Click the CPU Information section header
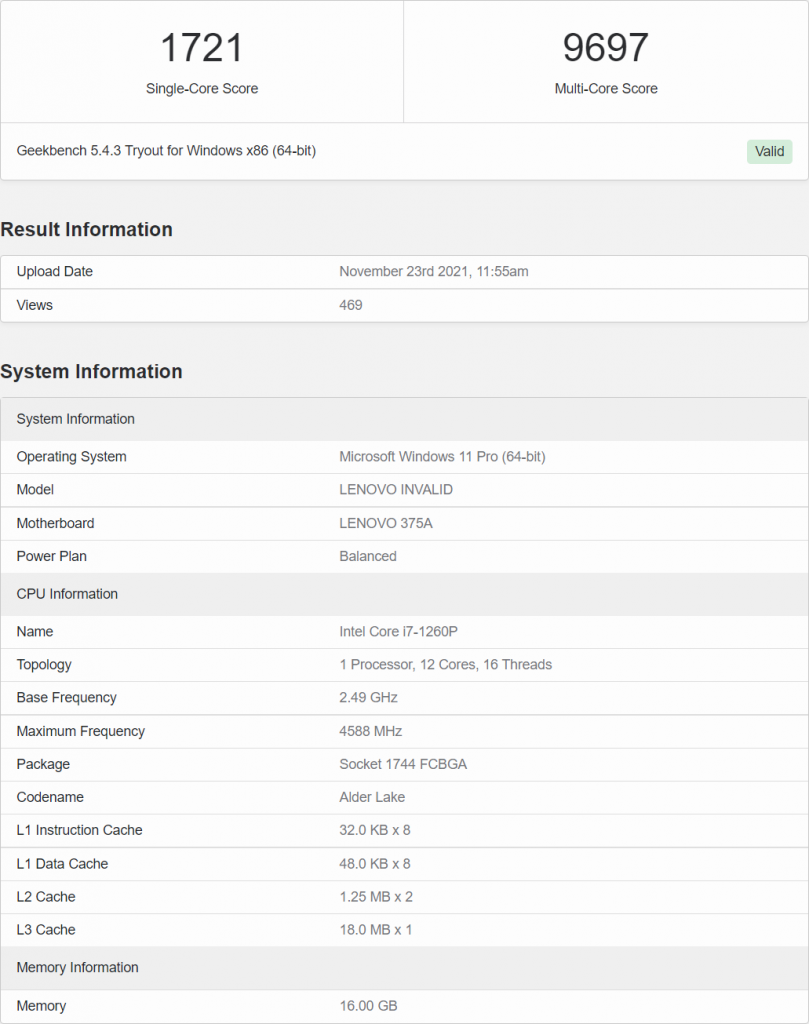 (67, 593)
